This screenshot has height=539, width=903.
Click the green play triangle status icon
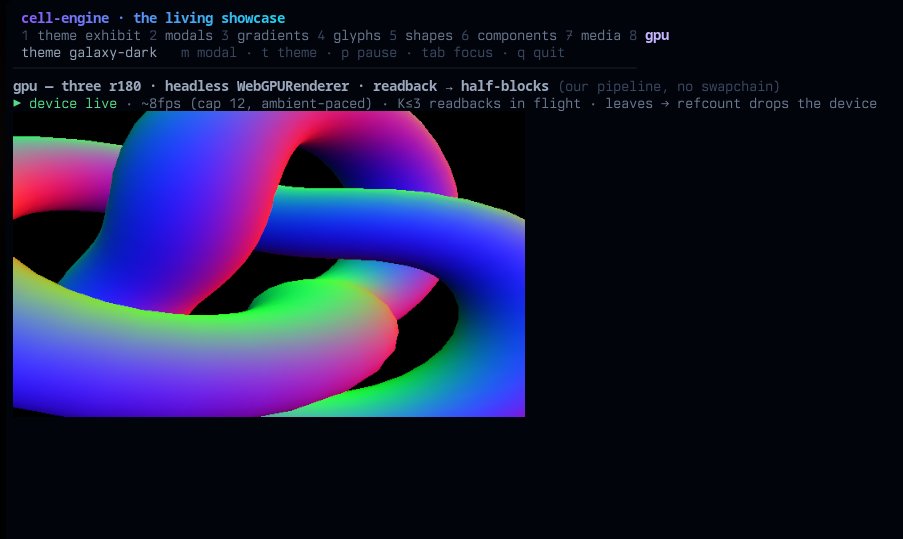[x=17, y=103]
